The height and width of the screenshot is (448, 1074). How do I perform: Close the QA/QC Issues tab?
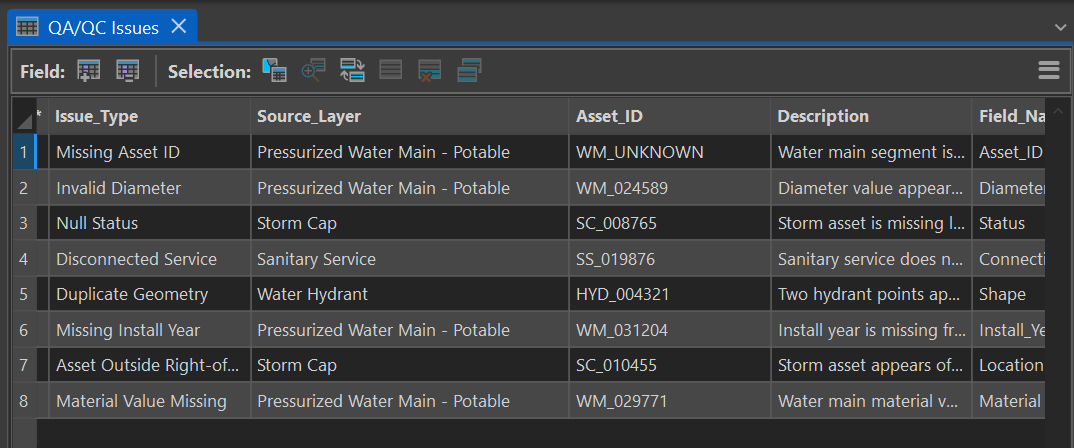(178, 27)
